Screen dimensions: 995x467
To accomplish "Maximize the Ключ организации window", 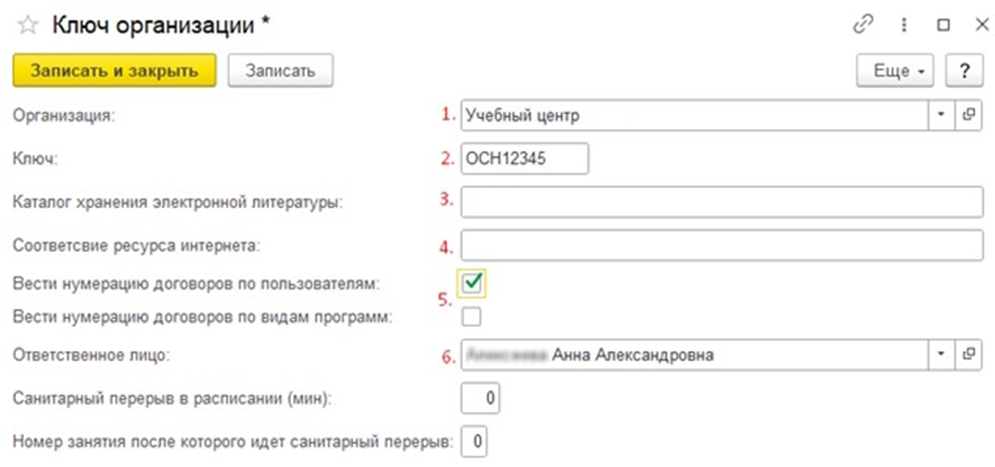I will 942,24.
